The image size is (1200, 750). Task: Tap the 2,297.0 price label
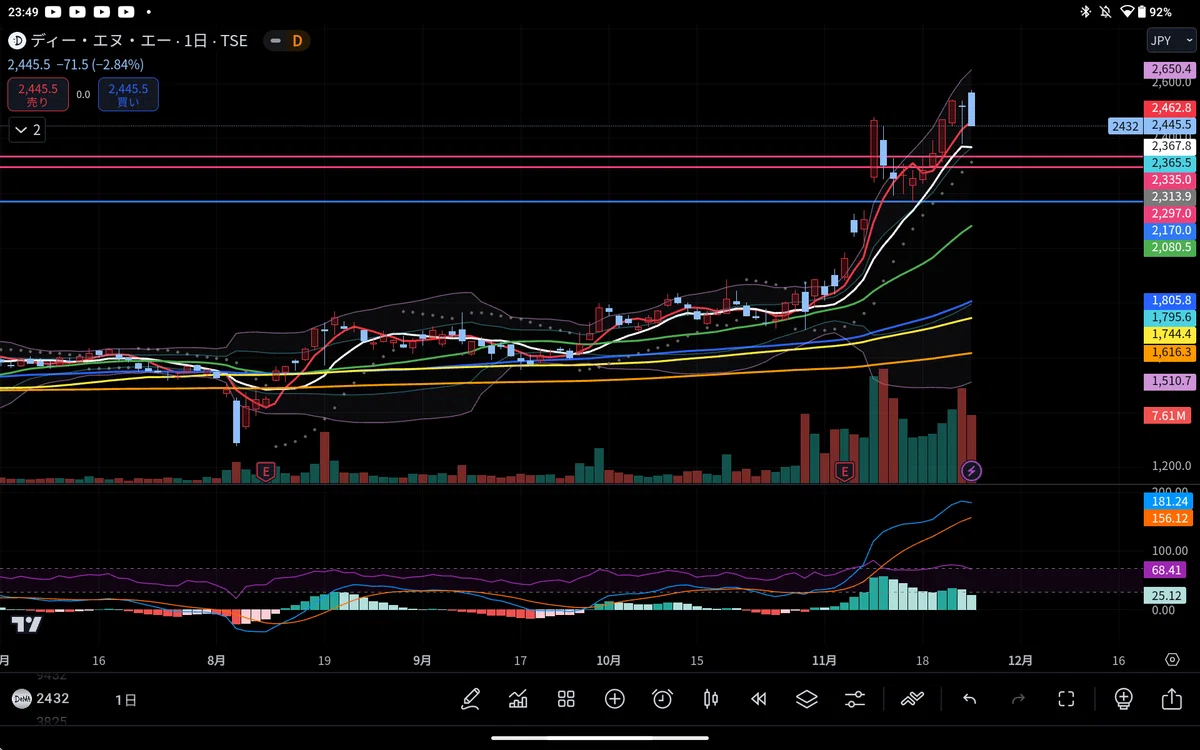pyautogui.click(x=1170, y=214)
